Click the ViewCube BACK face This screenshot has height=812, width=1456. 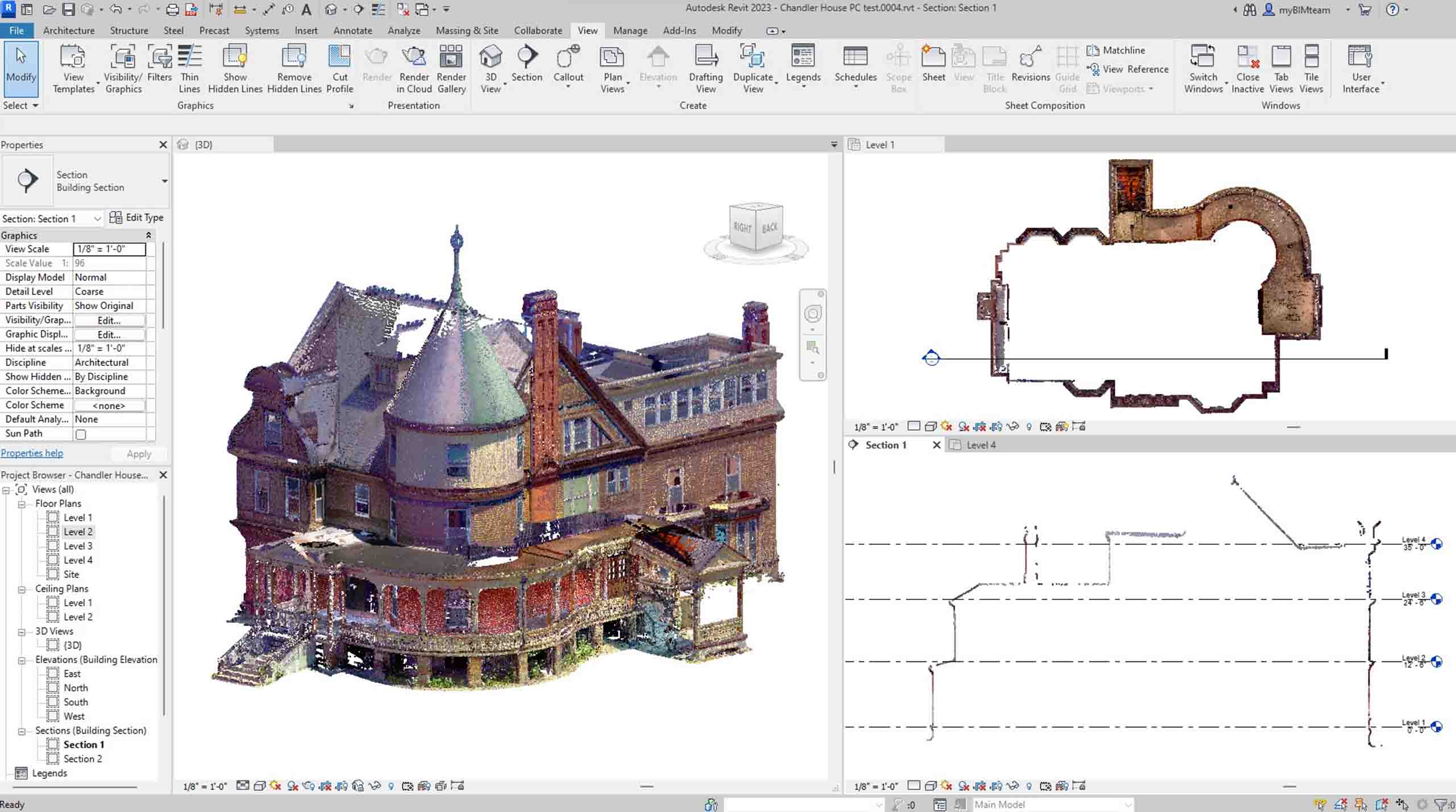(770, 228)
